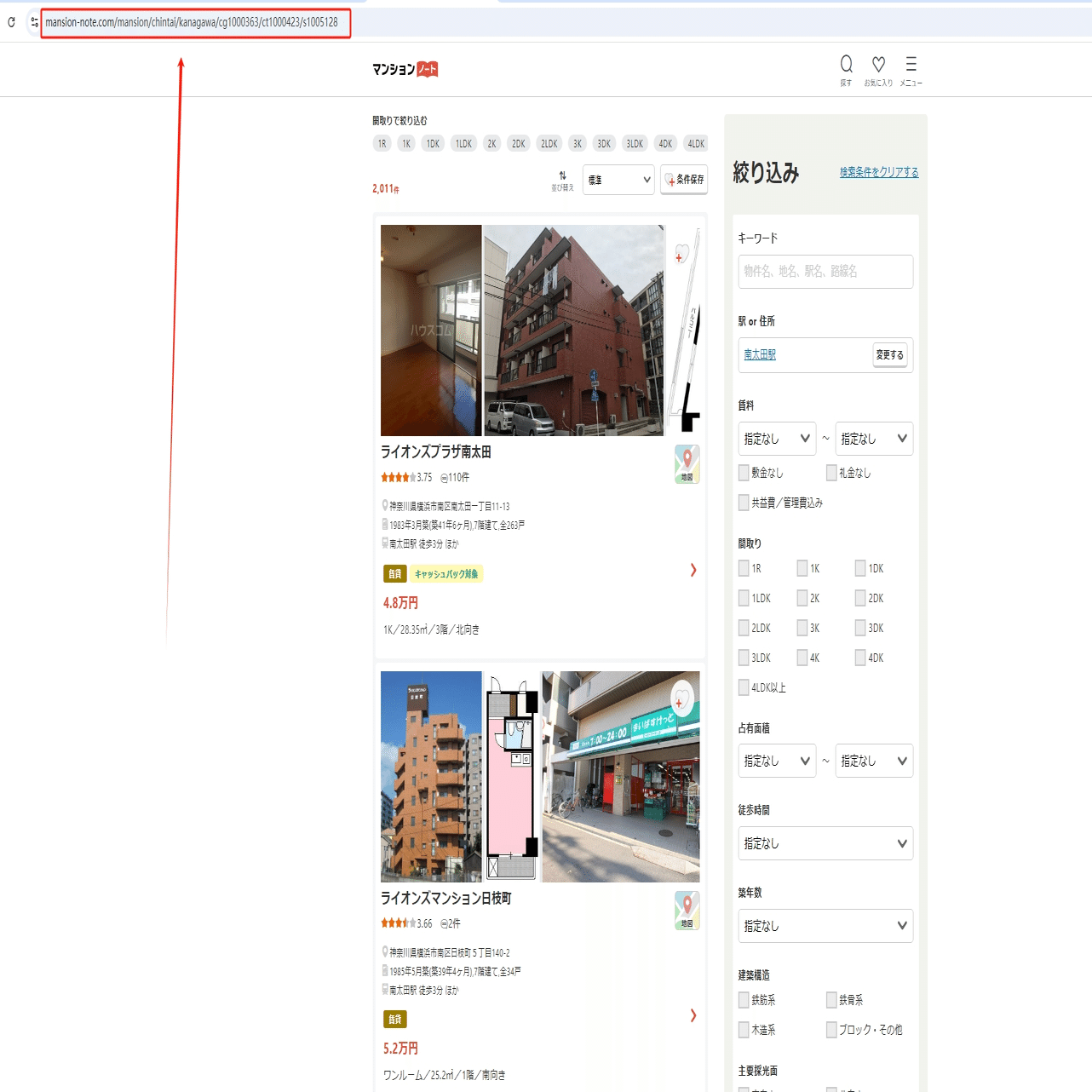Tick the 木造系 structure checkbox

tap(744, 1030)
